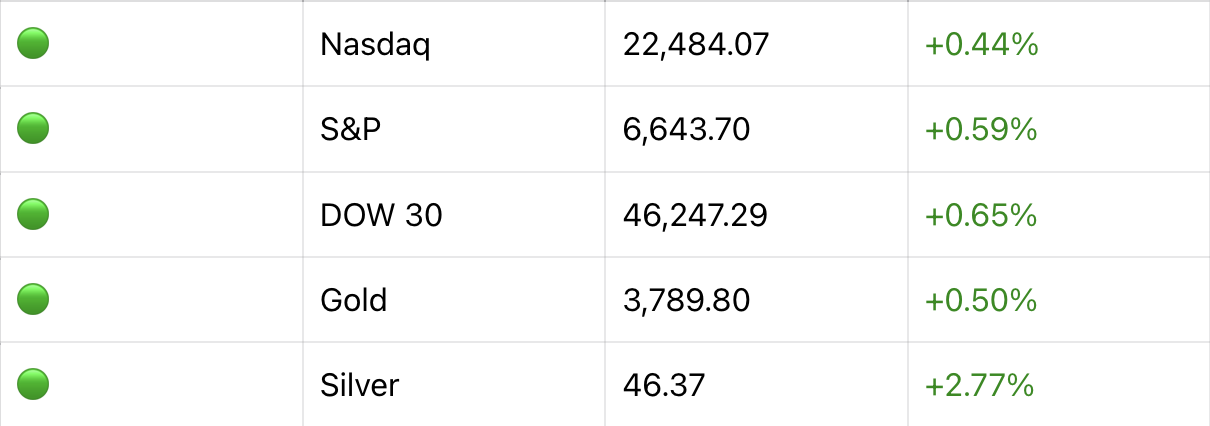1210x426 pixels.
Task: Click the DOW 30 value 46,247.29
Action: click(x=695, y=214)
